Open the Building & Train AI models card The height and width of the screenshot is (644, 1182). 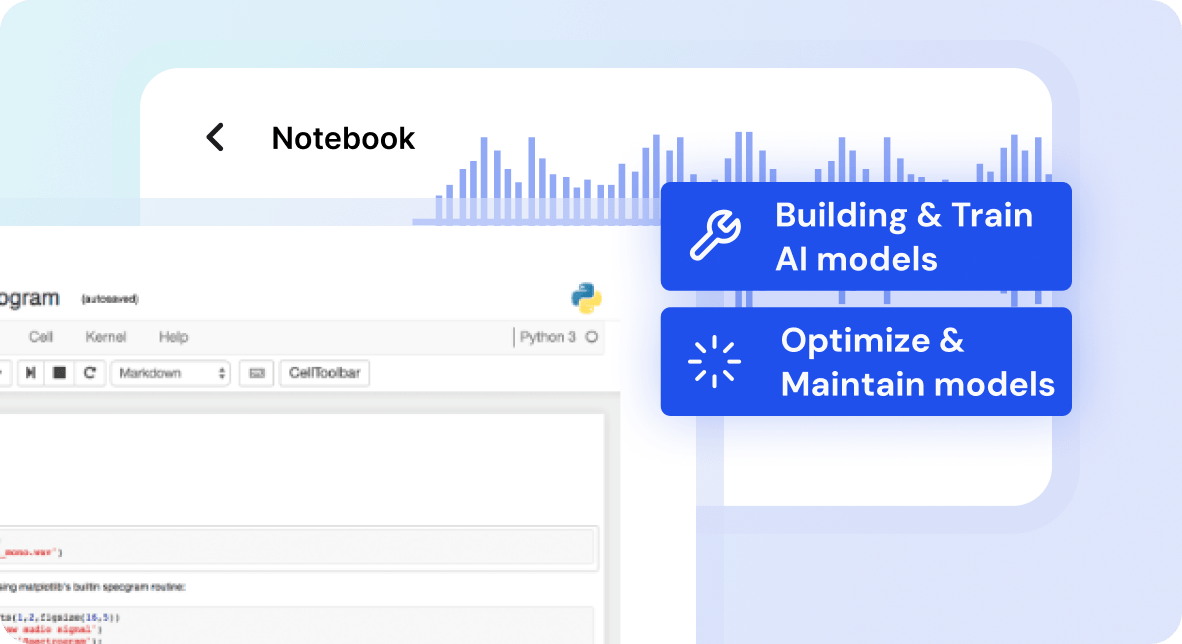pyautogui.click(x=866, y=236)
